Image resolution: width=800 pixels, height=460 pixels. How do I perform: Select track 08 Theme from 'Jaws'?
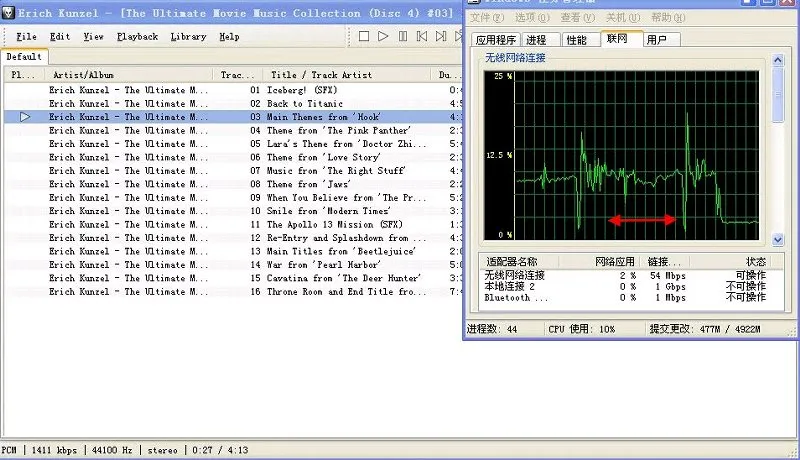click(x=234, y=184)
